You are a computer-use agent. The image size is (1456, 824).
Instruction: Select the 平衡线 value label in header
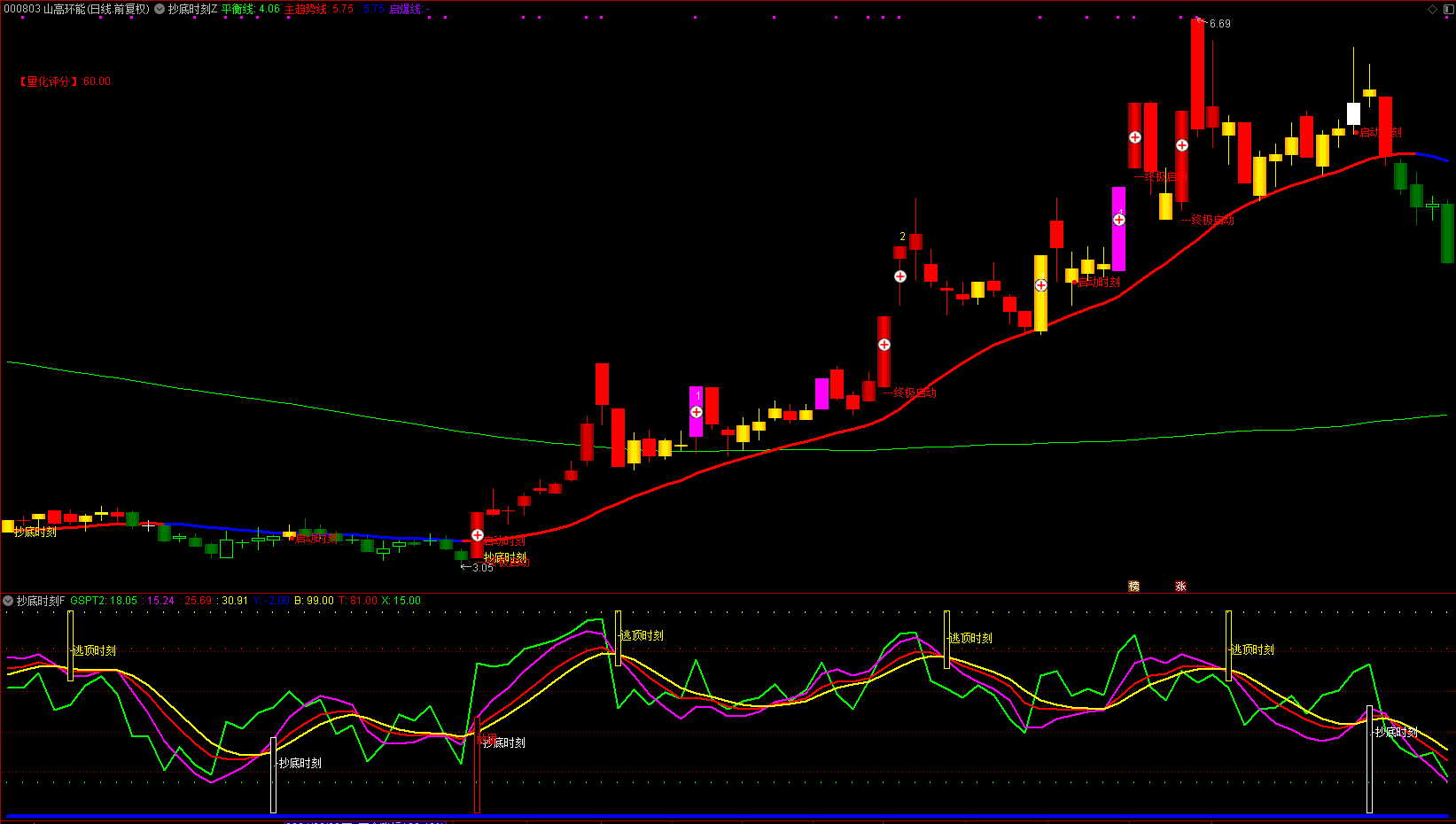pyautogui.click(x=251, y=9)
